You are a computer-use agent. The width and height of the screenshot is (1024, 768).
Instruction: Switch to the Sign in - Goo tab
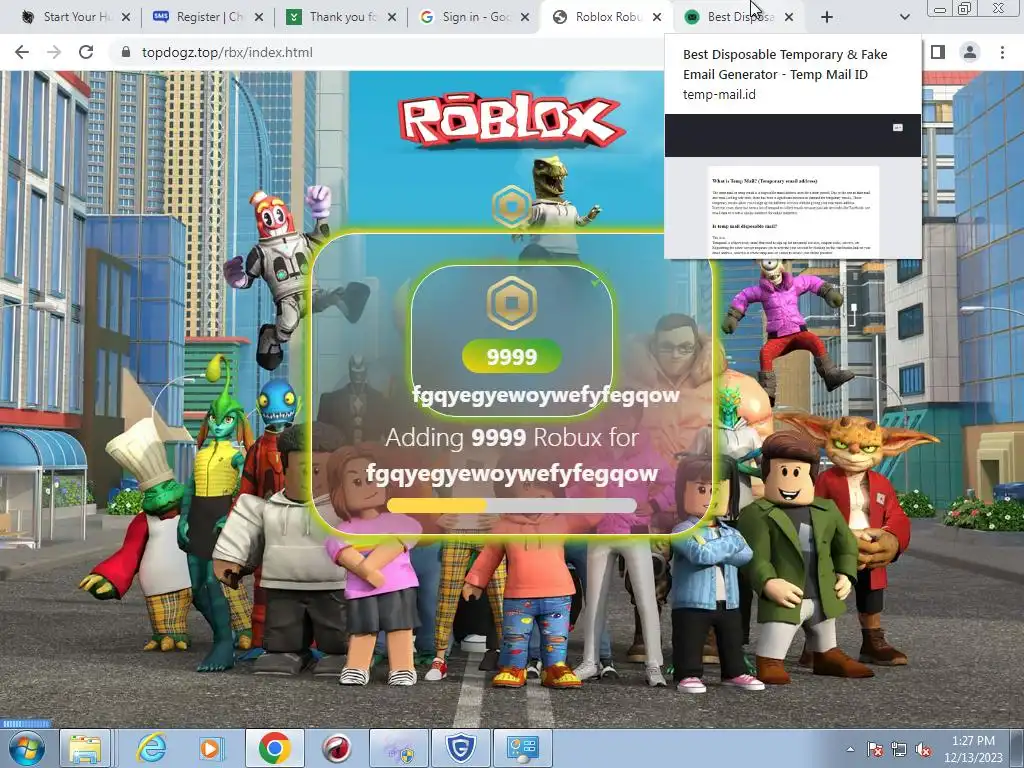click(472, 17)
